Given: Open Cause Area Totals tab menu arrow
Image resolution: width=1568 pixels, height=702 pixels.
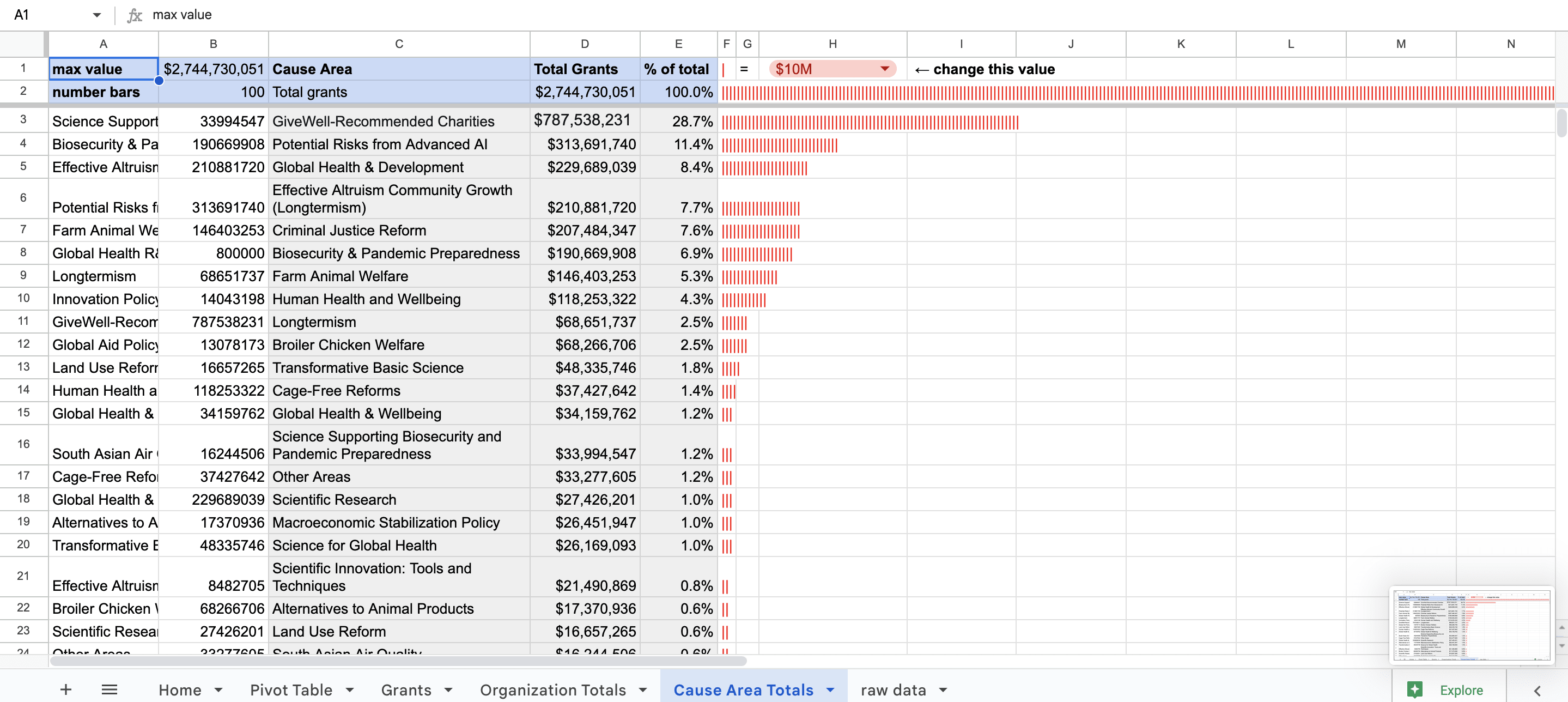Looking at the screenshot, I should click(x=830, y=690).
